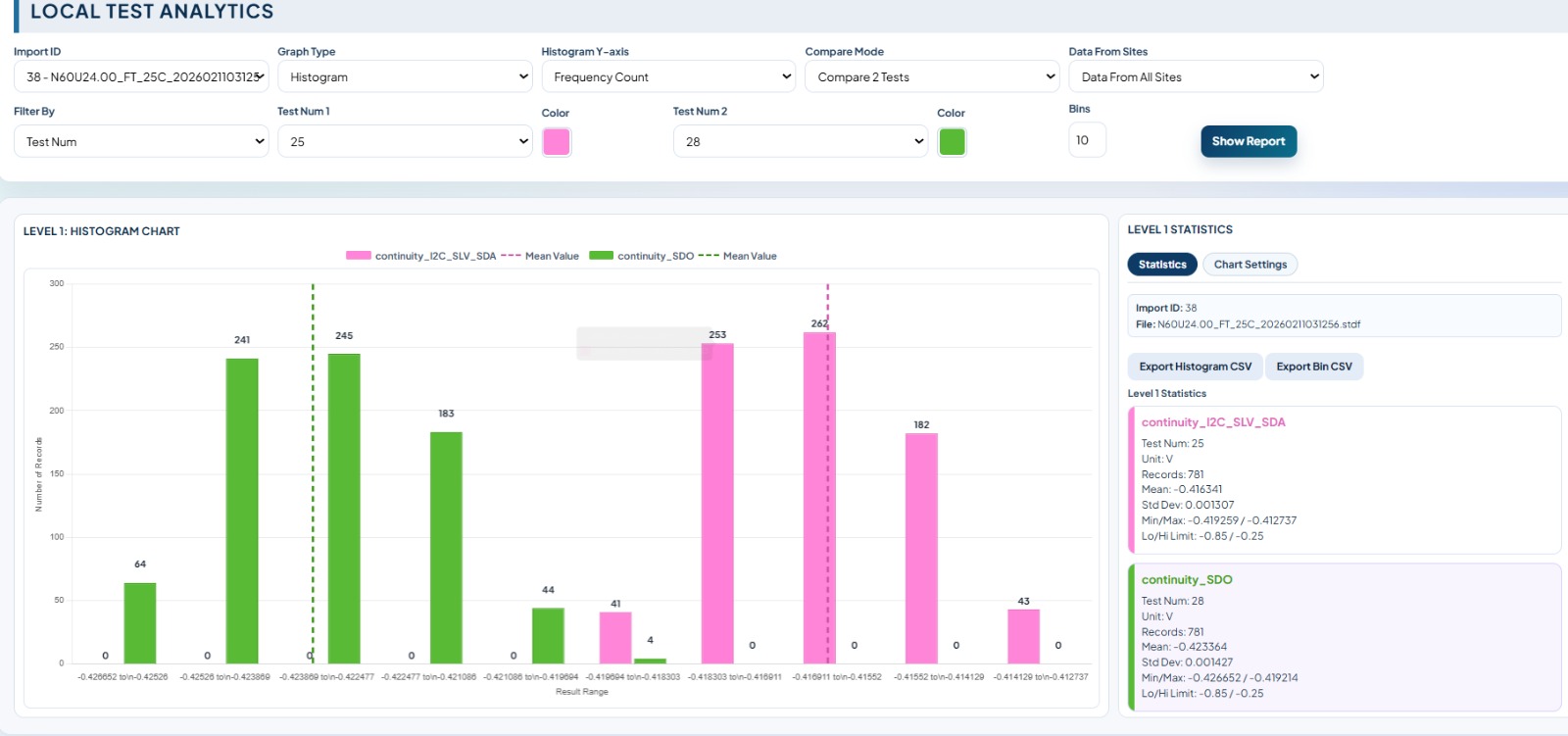
Task: Click the continuity_I2C_SLV_SDA statistics heading
Action: tap(1213, 422)
